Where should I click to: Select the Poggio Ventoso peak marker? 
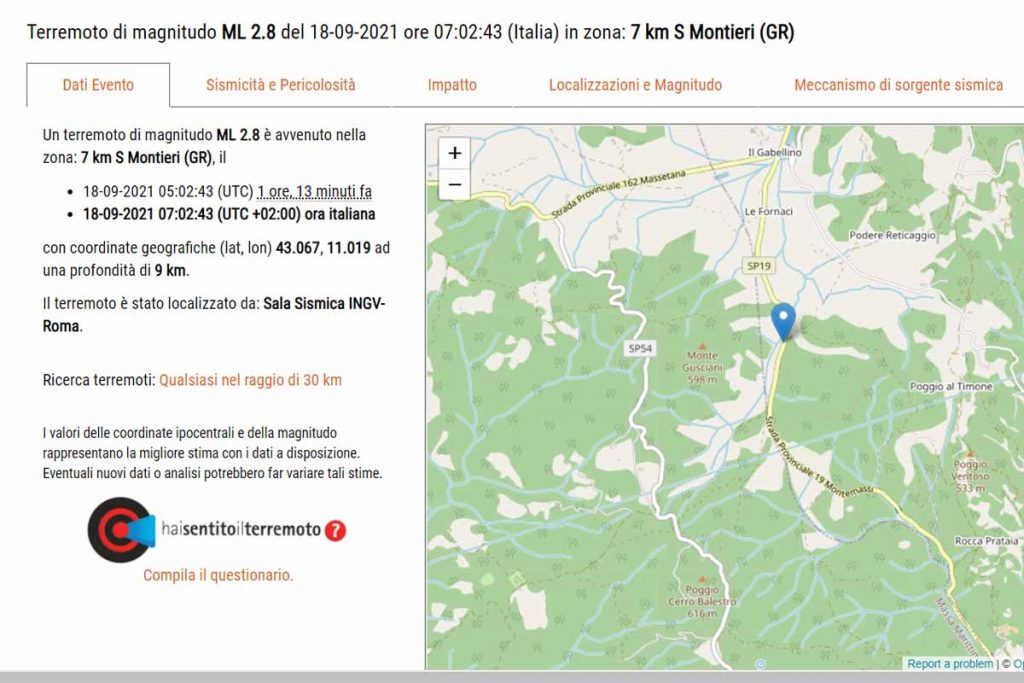click(969, 453)
